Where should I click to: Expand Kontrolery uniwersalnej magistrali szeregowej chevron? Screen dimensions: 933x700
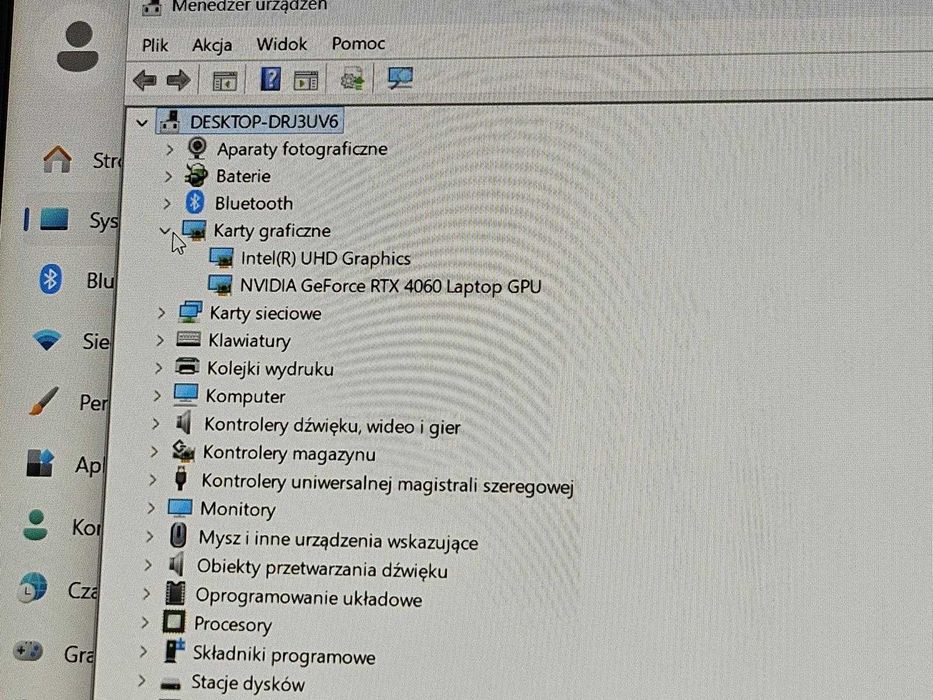click(153, 479)
